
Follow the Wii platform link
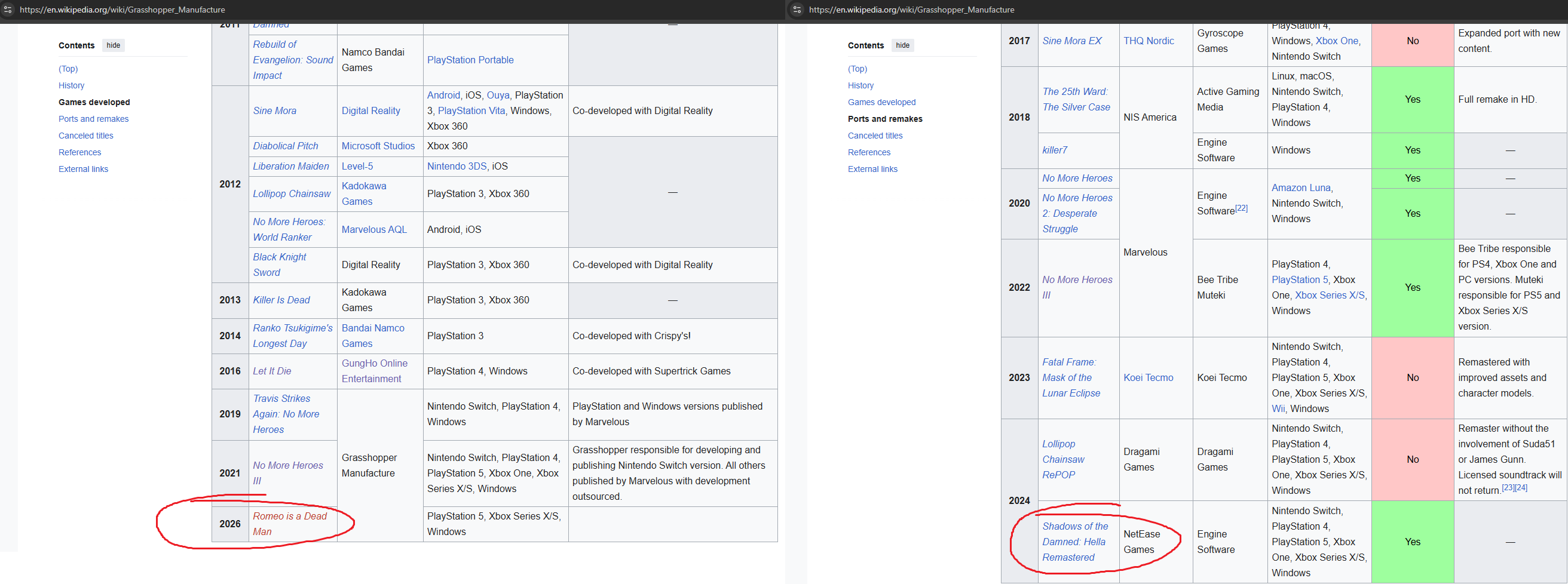1278,410
